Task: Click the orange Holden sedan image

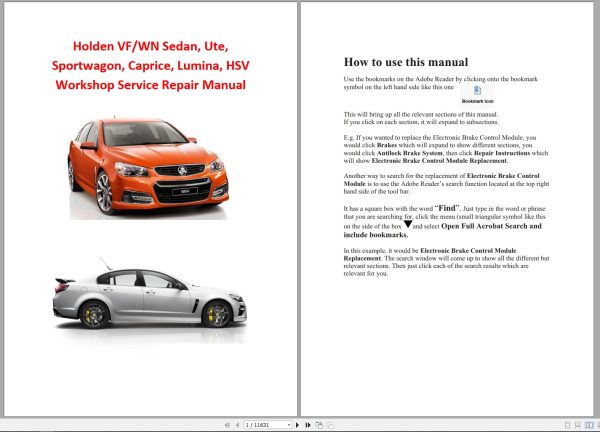Action: point(148,167)
